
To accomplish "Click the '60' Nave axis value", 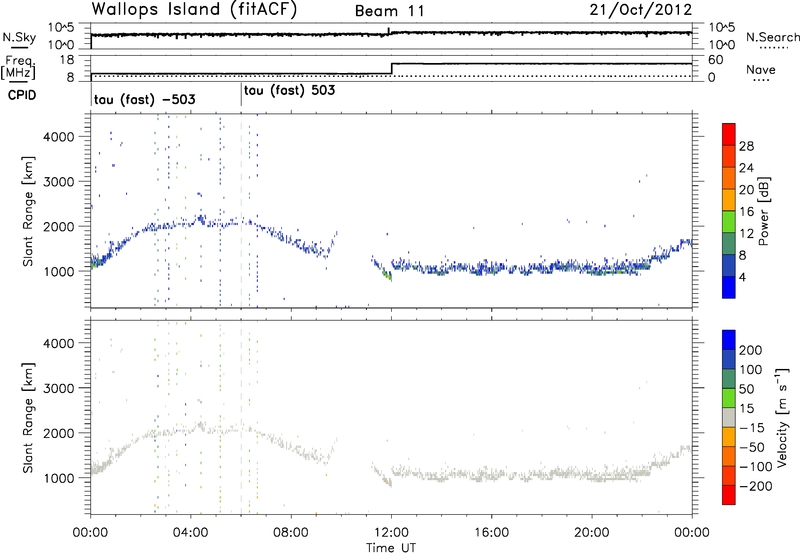I will (716, 60).
